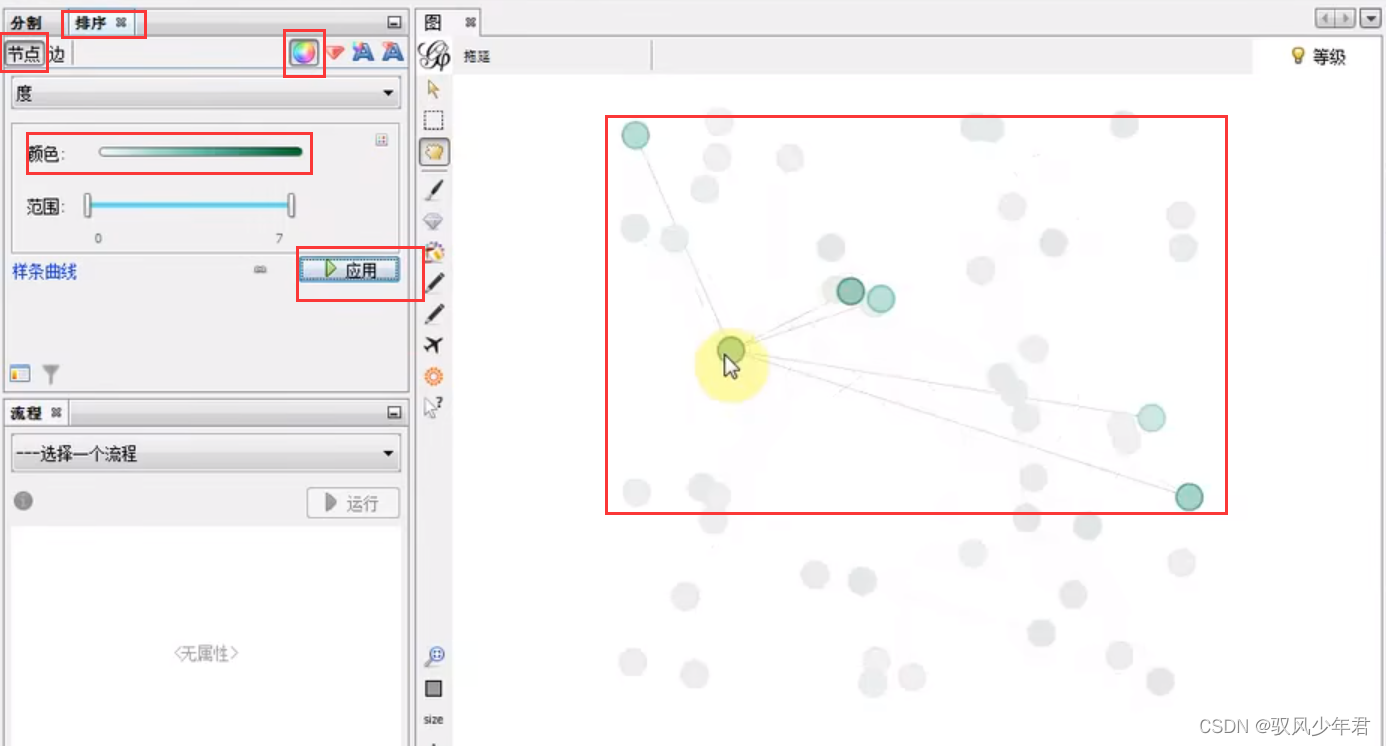
Task: Click the Gephi logo icon
Action: pos(434,55)
